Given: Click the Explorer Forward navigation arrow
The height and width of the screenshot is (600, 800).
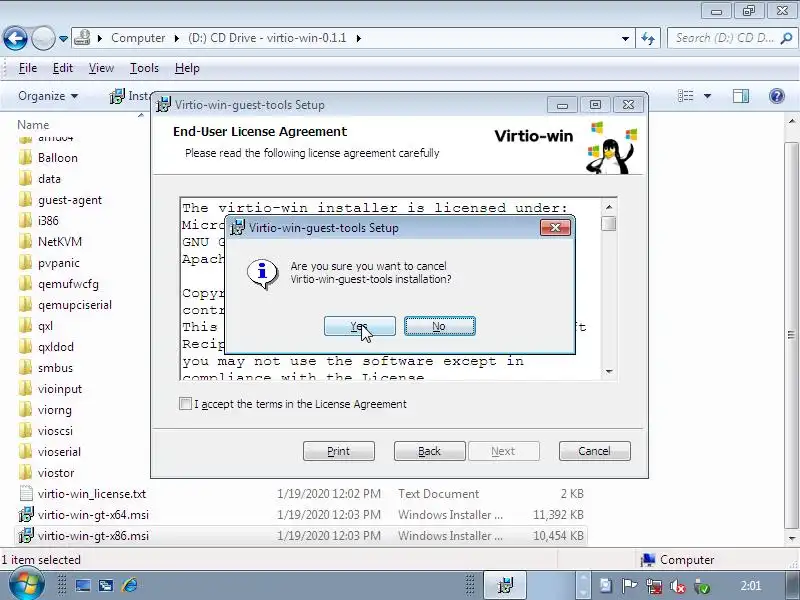Looking at the screenshot, I should (43, 38).
